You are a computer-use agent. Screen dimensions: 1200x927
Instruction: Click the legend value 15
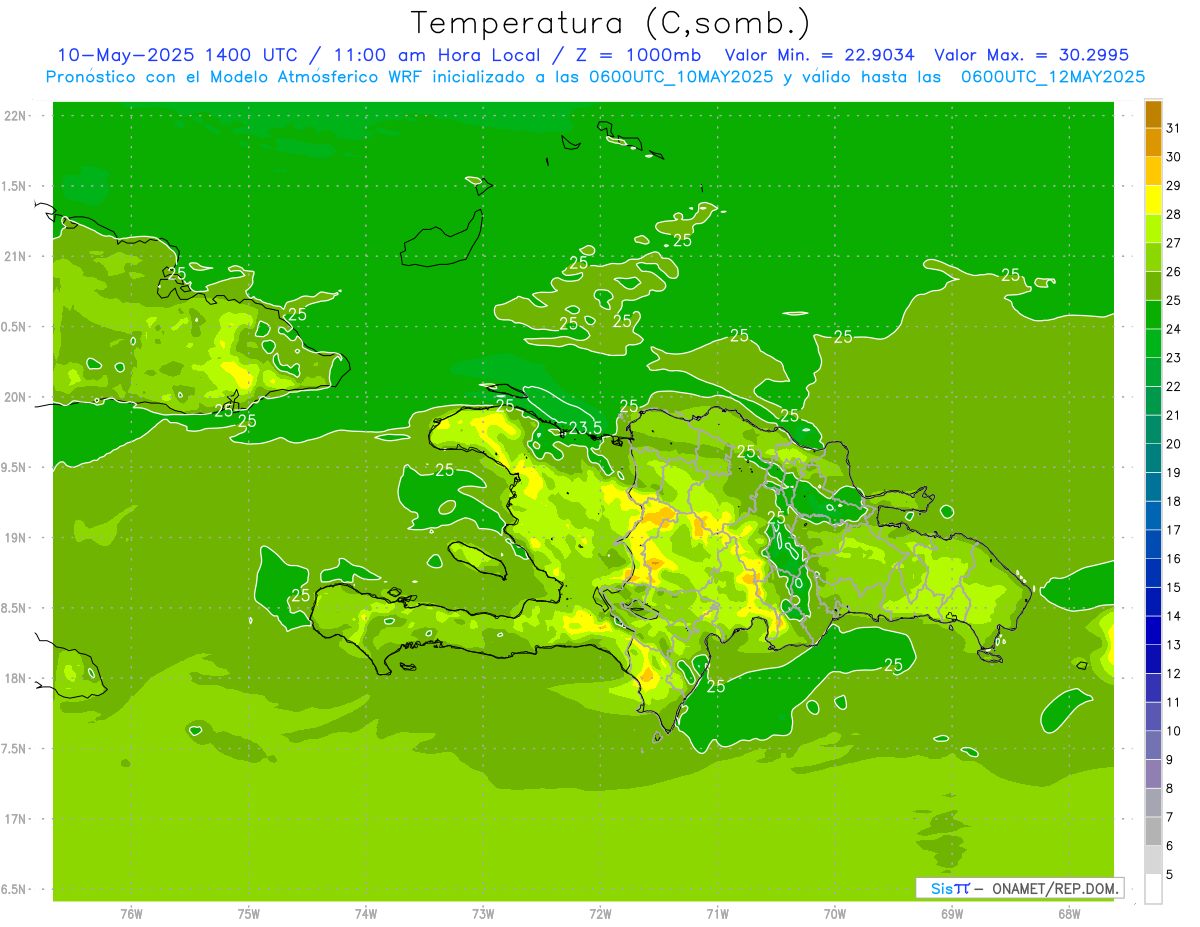tap(1174, 588)
